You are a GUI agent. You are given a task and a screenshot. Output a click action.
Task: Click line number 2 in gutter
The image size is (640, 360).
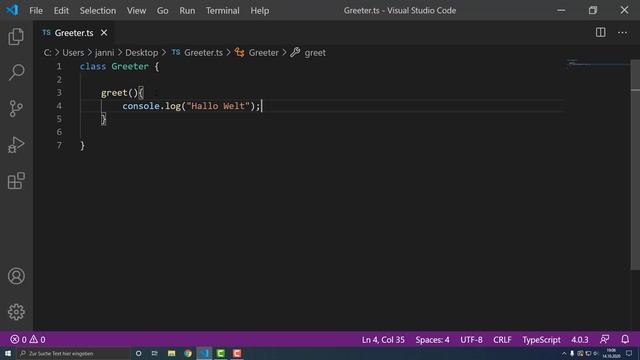tap(59, 79)
